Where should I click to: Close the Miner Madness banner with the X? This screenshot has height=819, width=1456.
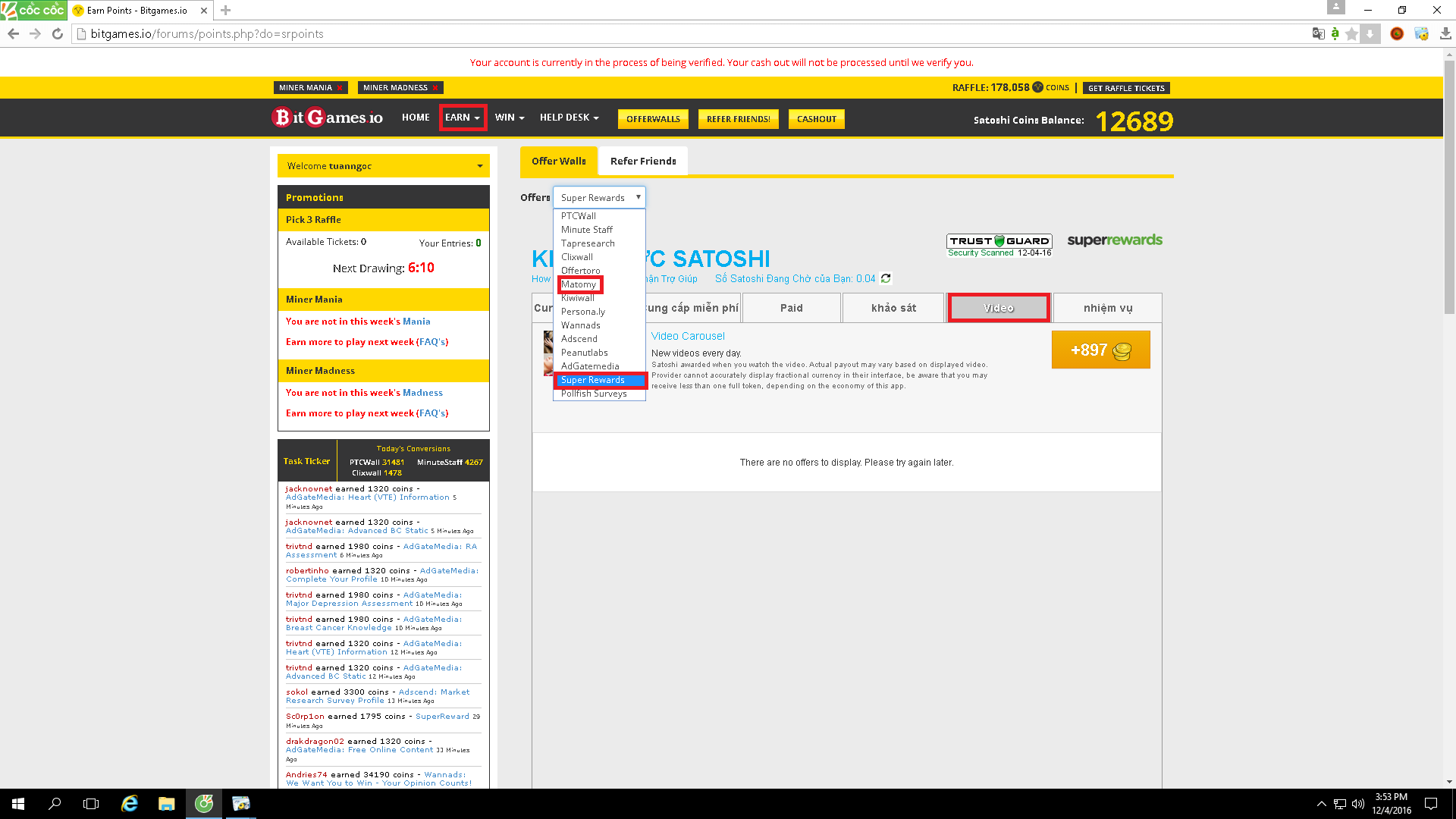click(435, 88)
